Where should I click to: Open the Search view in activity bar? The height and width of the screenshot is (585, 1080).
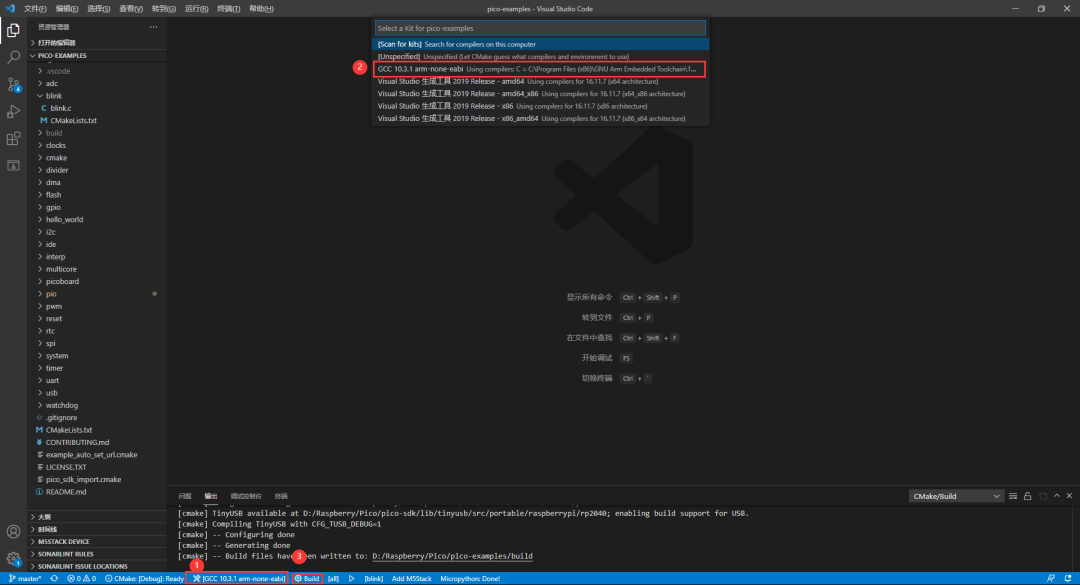13,58
